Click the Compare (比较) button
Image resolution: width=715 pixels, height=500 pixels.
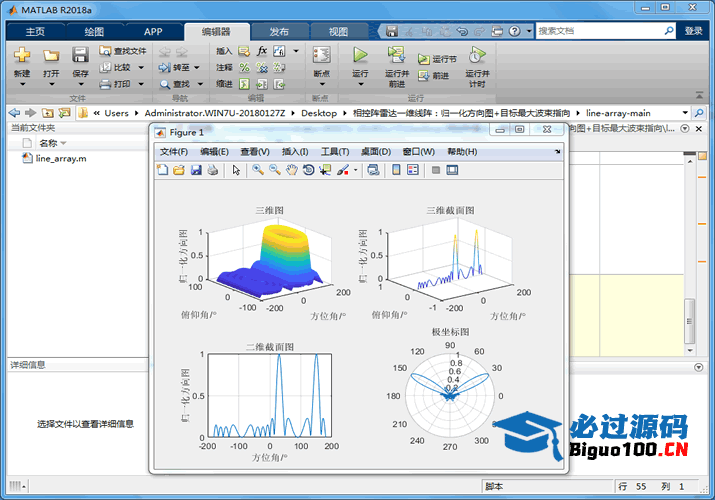click(x=116, y=67)
